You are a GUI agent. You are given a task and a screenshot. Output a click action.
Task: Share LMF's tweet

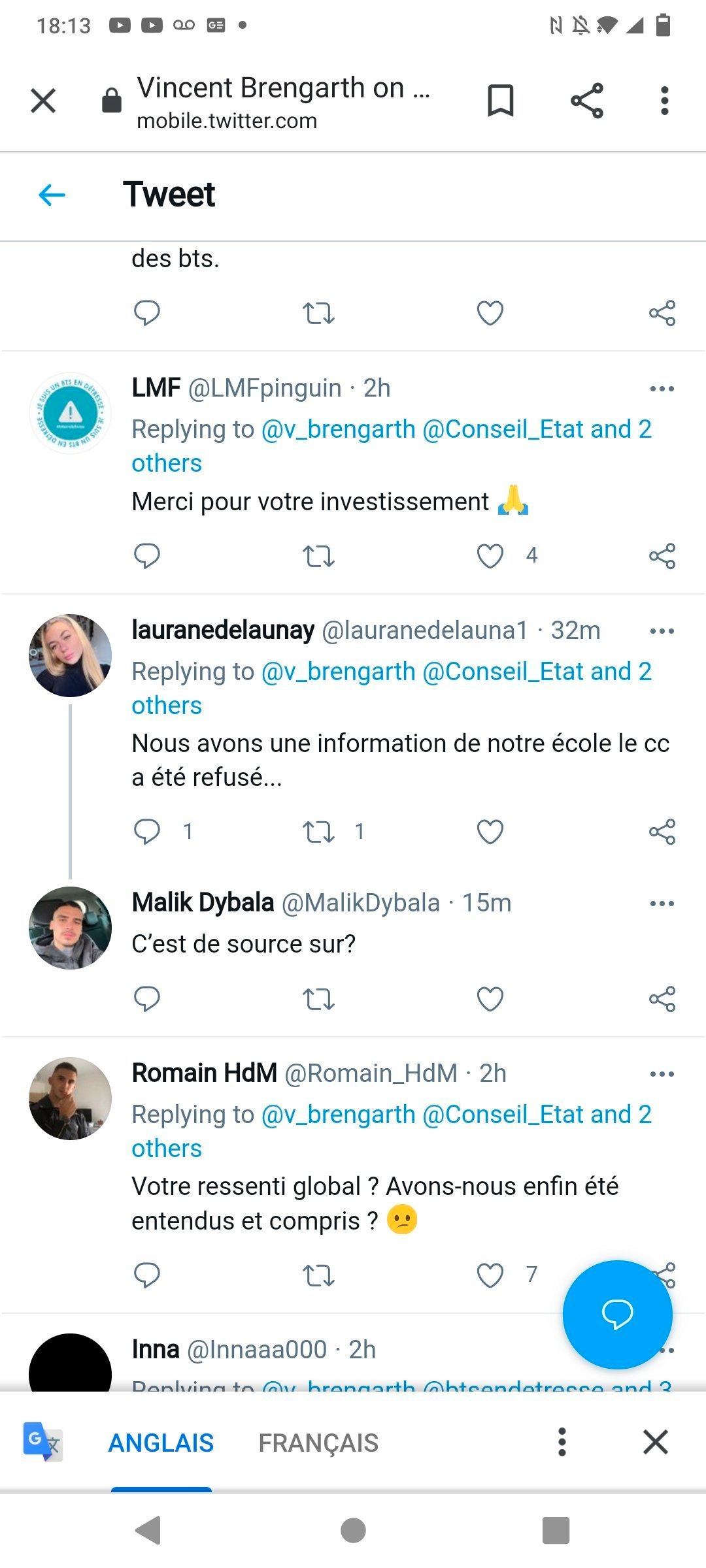tap(662, 556)
